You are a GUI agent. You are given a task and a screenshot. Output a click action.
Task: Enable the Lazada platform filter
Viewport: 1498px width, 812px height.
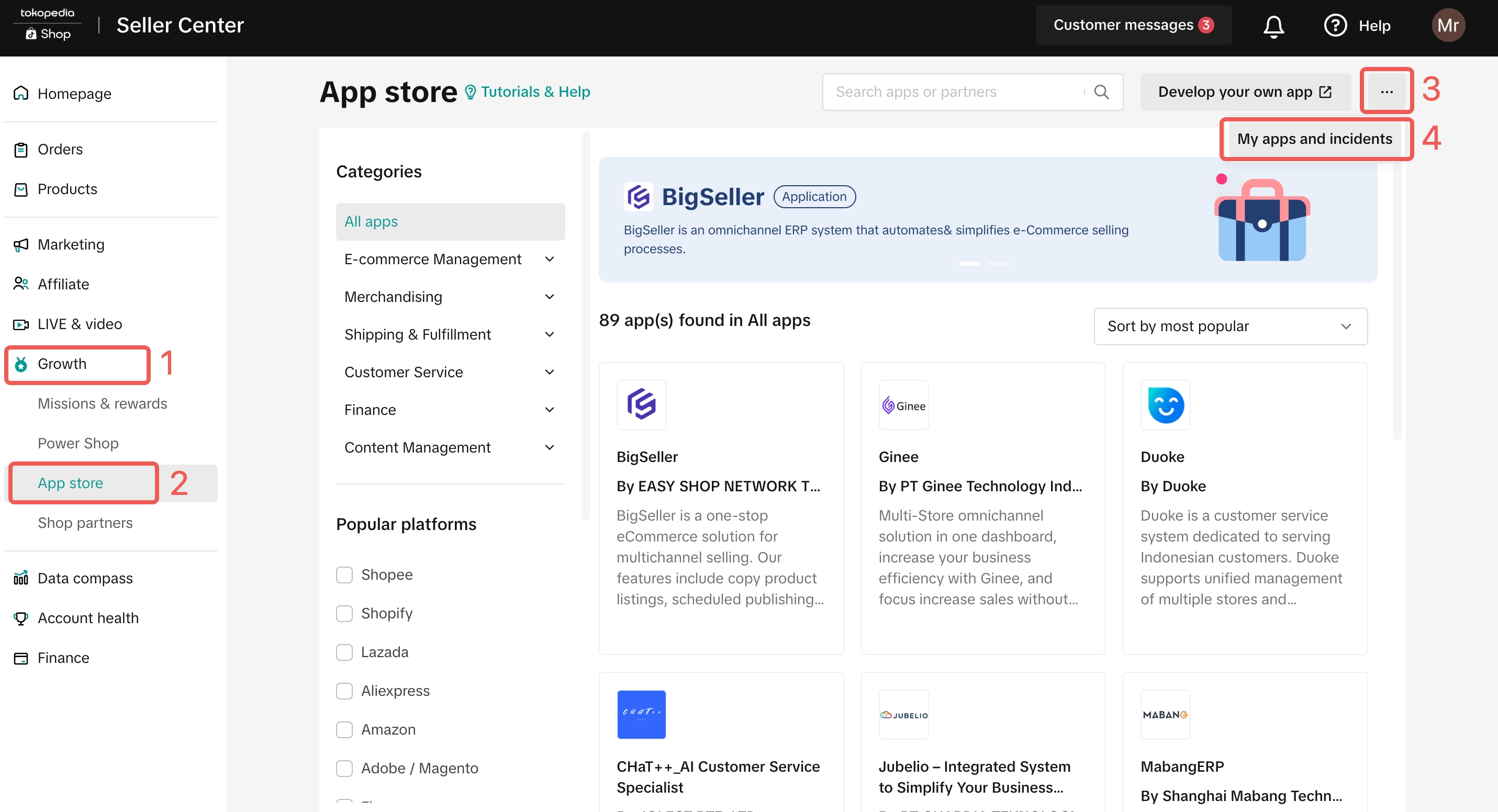pyautogui.click(x=344, y=652)
